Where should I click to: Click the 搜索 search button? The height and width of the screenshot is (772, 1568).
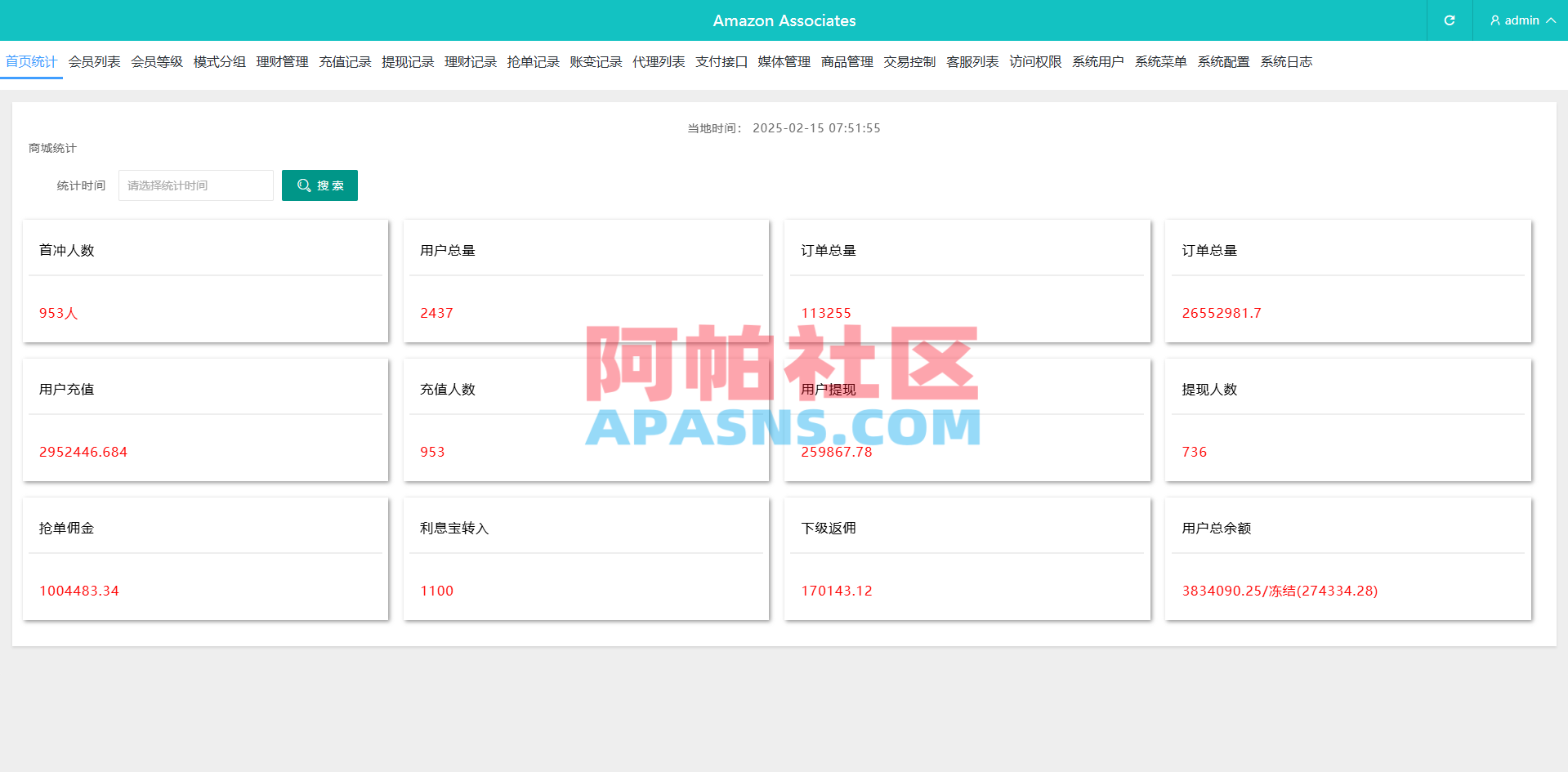pos(319,185)
